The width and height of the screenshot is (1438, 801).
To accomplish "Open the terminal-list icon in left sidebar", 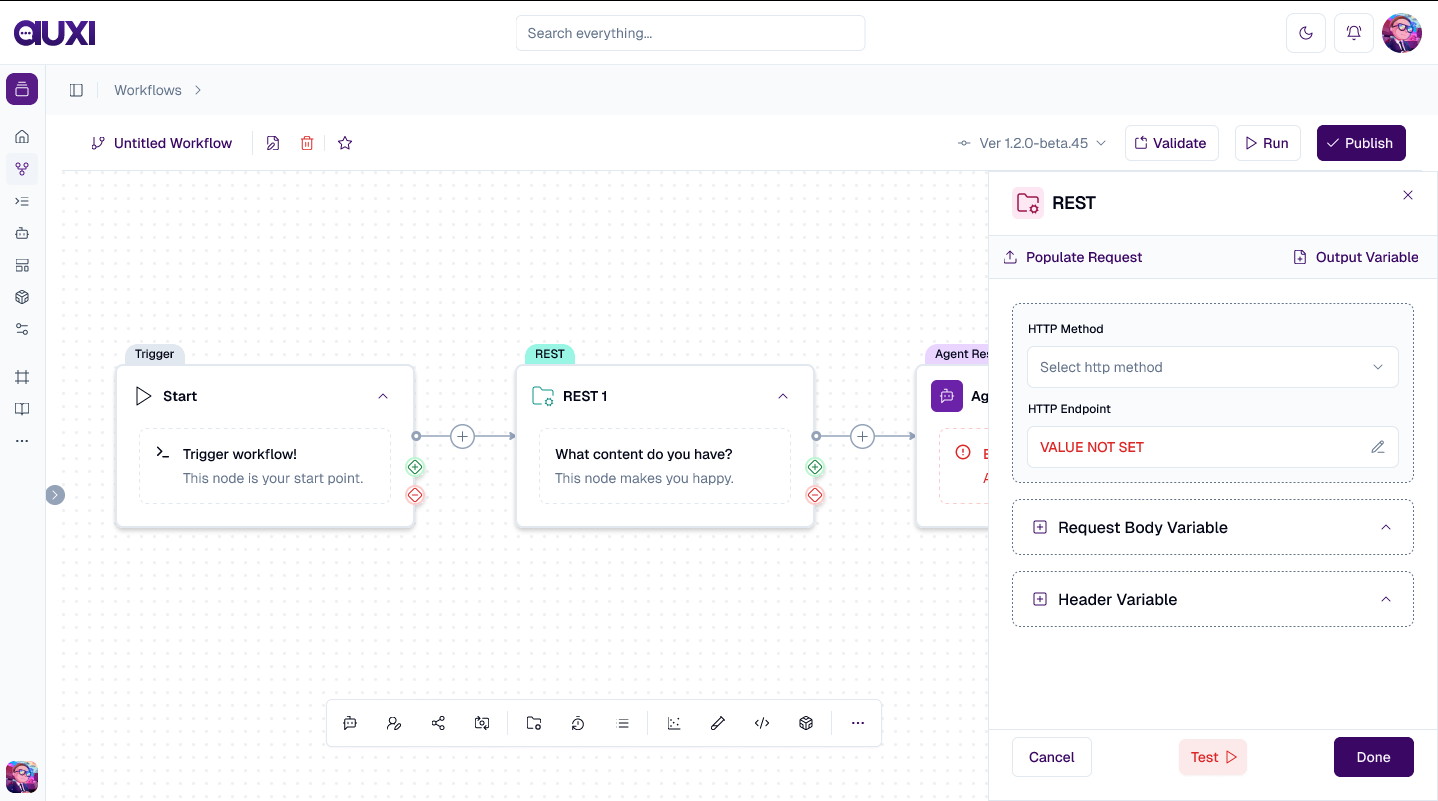I will (22, 201).
